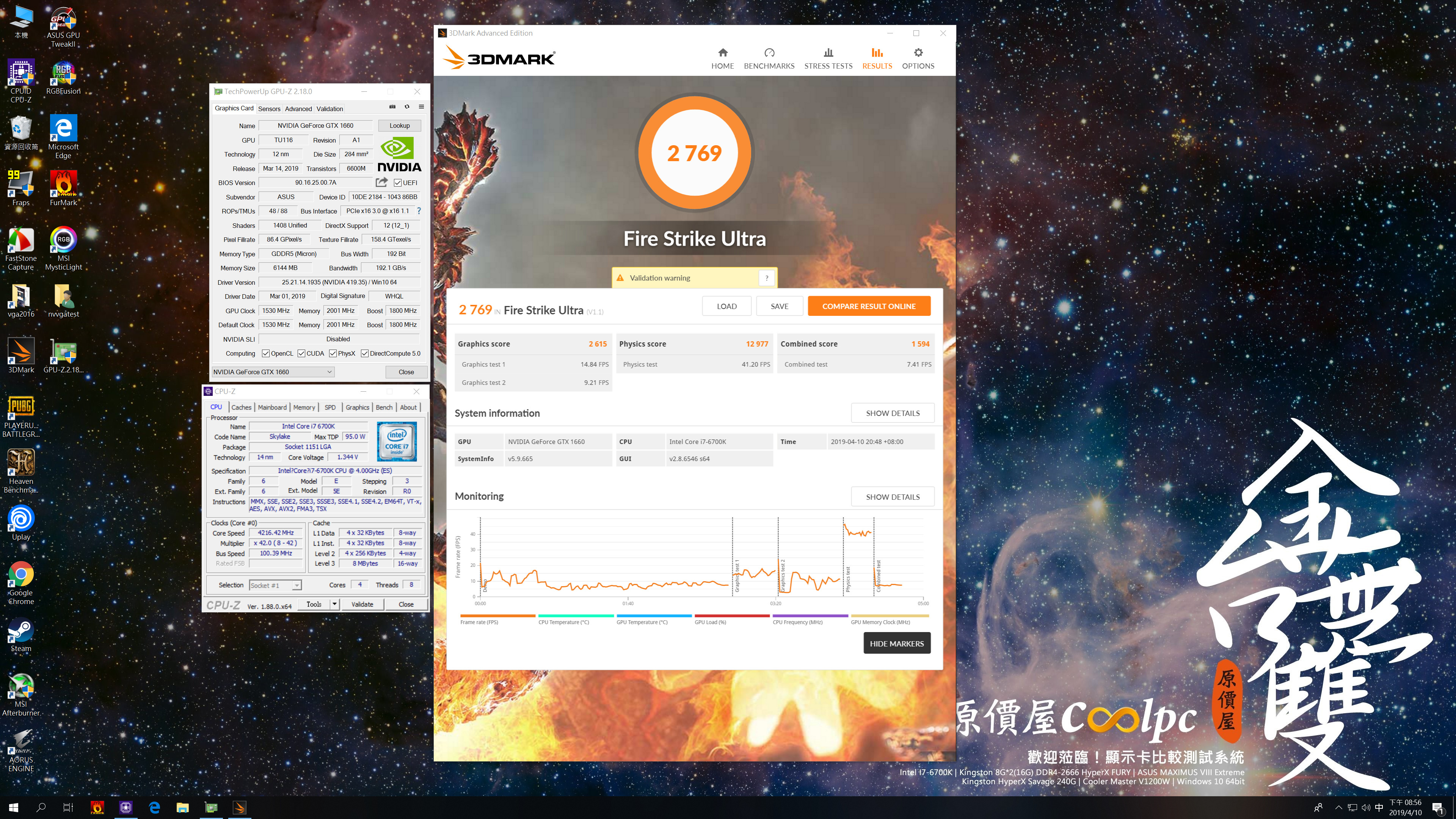Toggle CPU Temperature chart legend
The image size is (1456, 819).
(576, 620)
